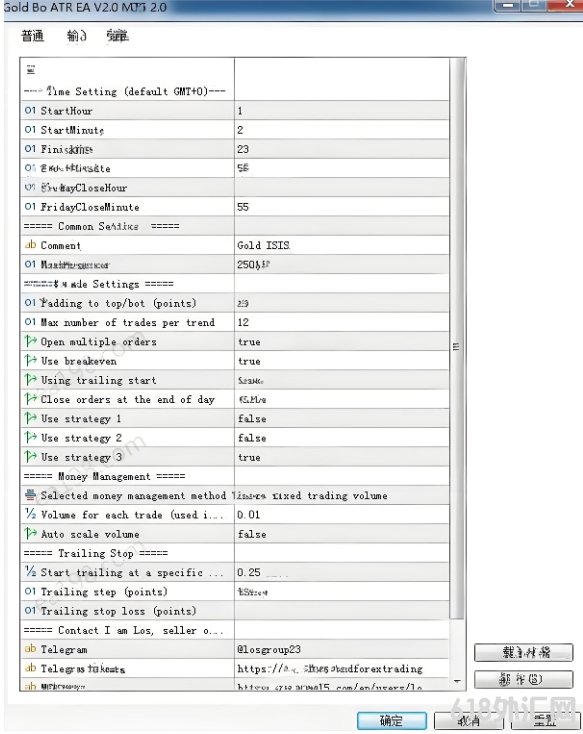Click the Auto scale volume boolean icon

(x=30, y=533)
